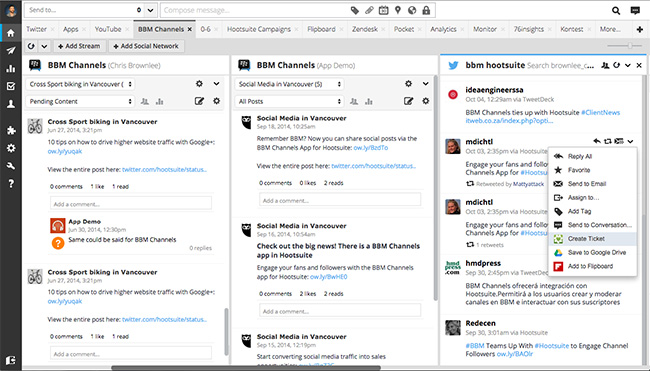Click the Add Stream button
This screenshot has height=371, width=650.
pyautogui.click(x=79, y=46)
